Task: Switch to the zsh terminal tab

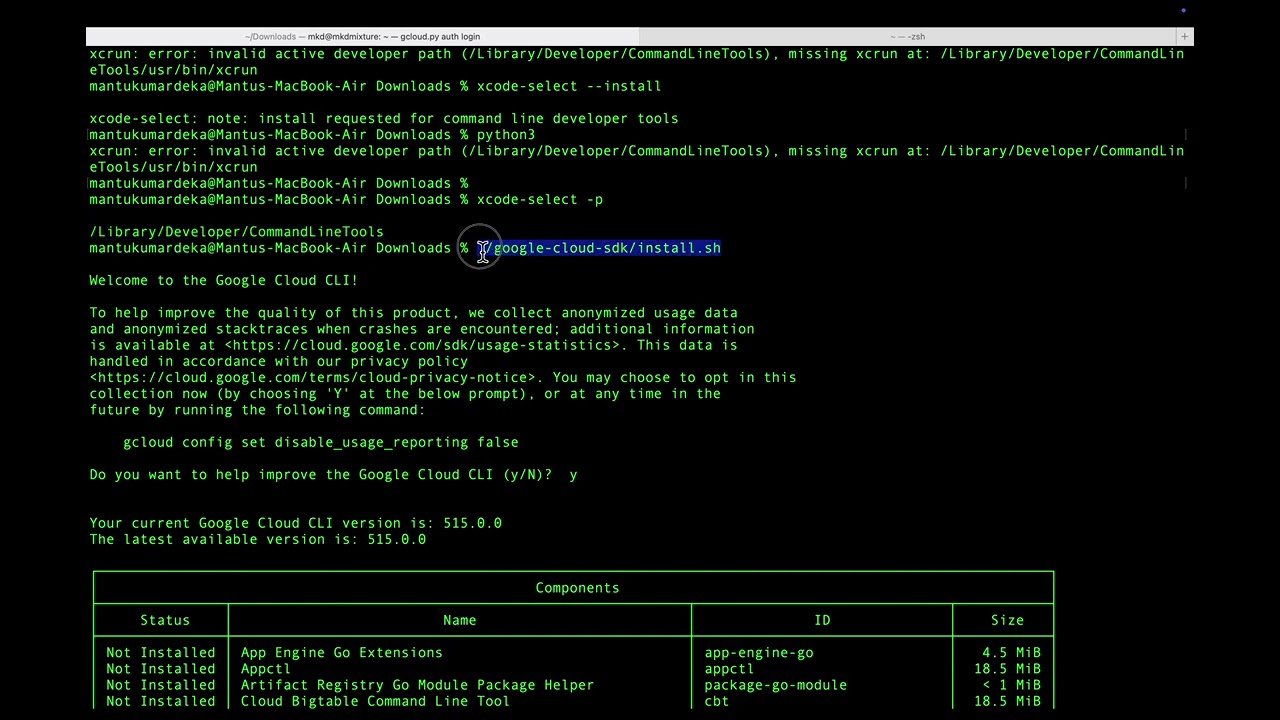Action: coord(907,36)
